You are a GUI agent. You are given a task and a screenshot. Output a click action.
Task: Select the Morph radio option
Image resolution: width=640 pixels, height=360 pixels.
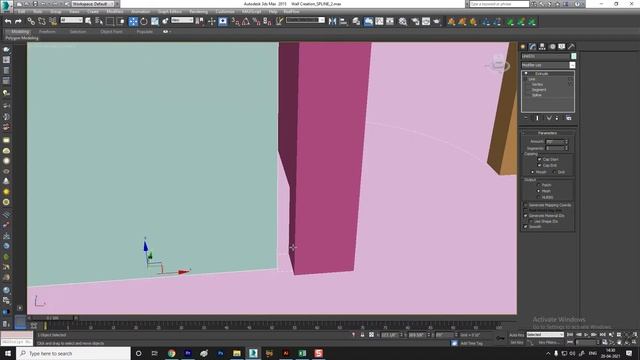point(533,172)
